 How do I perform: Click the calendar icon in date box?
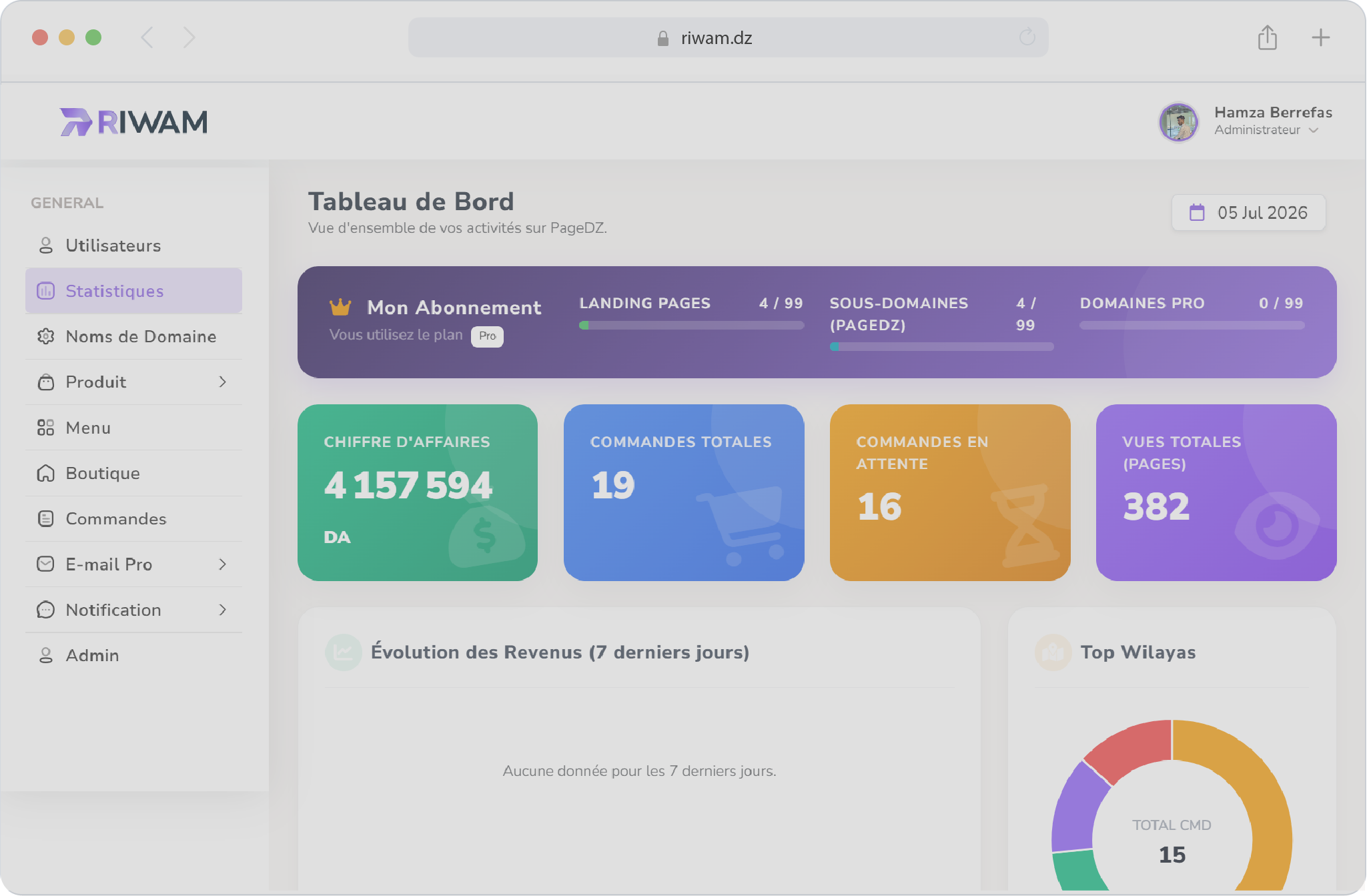pos(1197,212)
